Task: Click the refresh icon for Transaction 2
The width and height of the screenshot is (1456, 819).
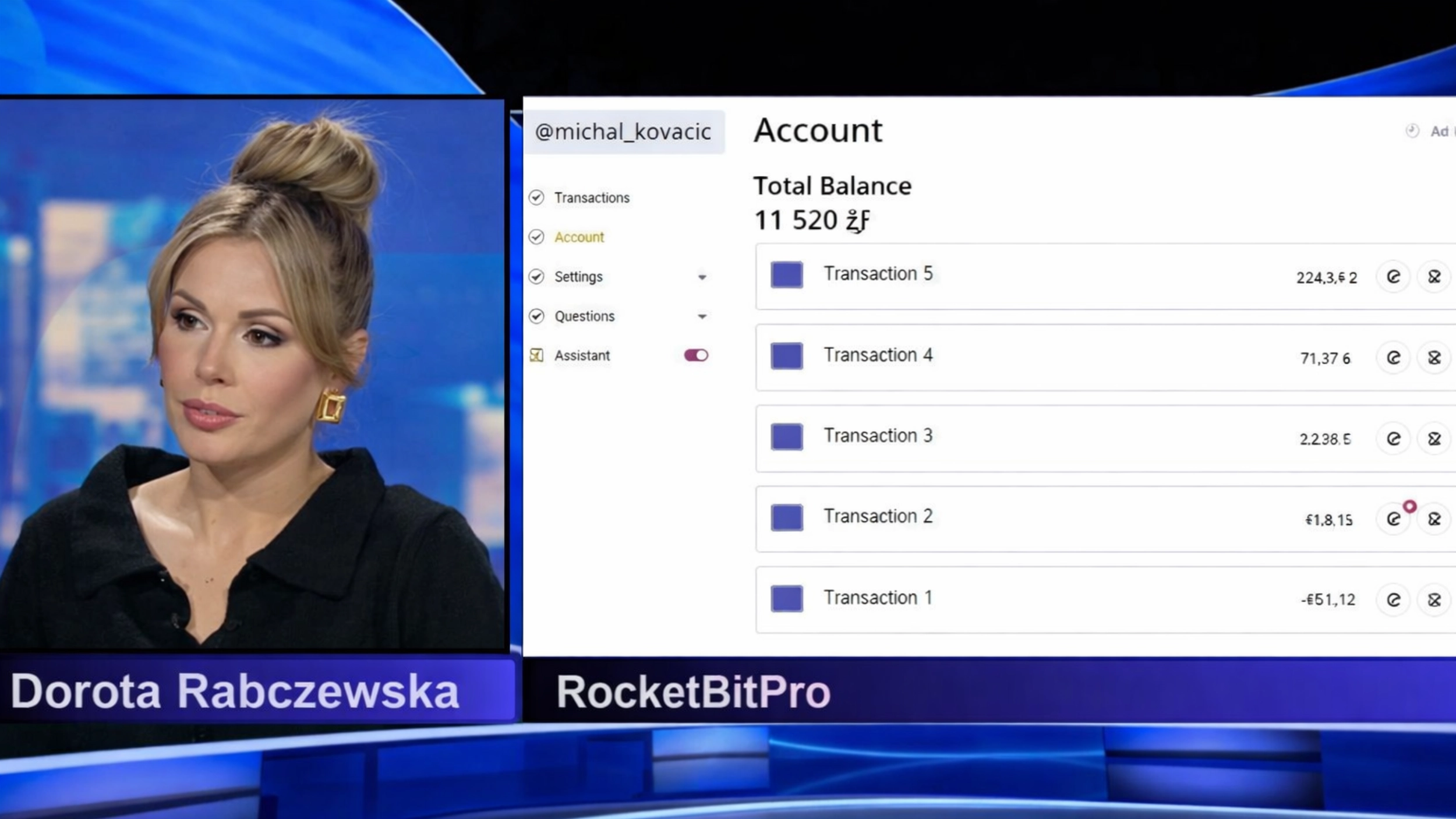Action: [1393, 519]
